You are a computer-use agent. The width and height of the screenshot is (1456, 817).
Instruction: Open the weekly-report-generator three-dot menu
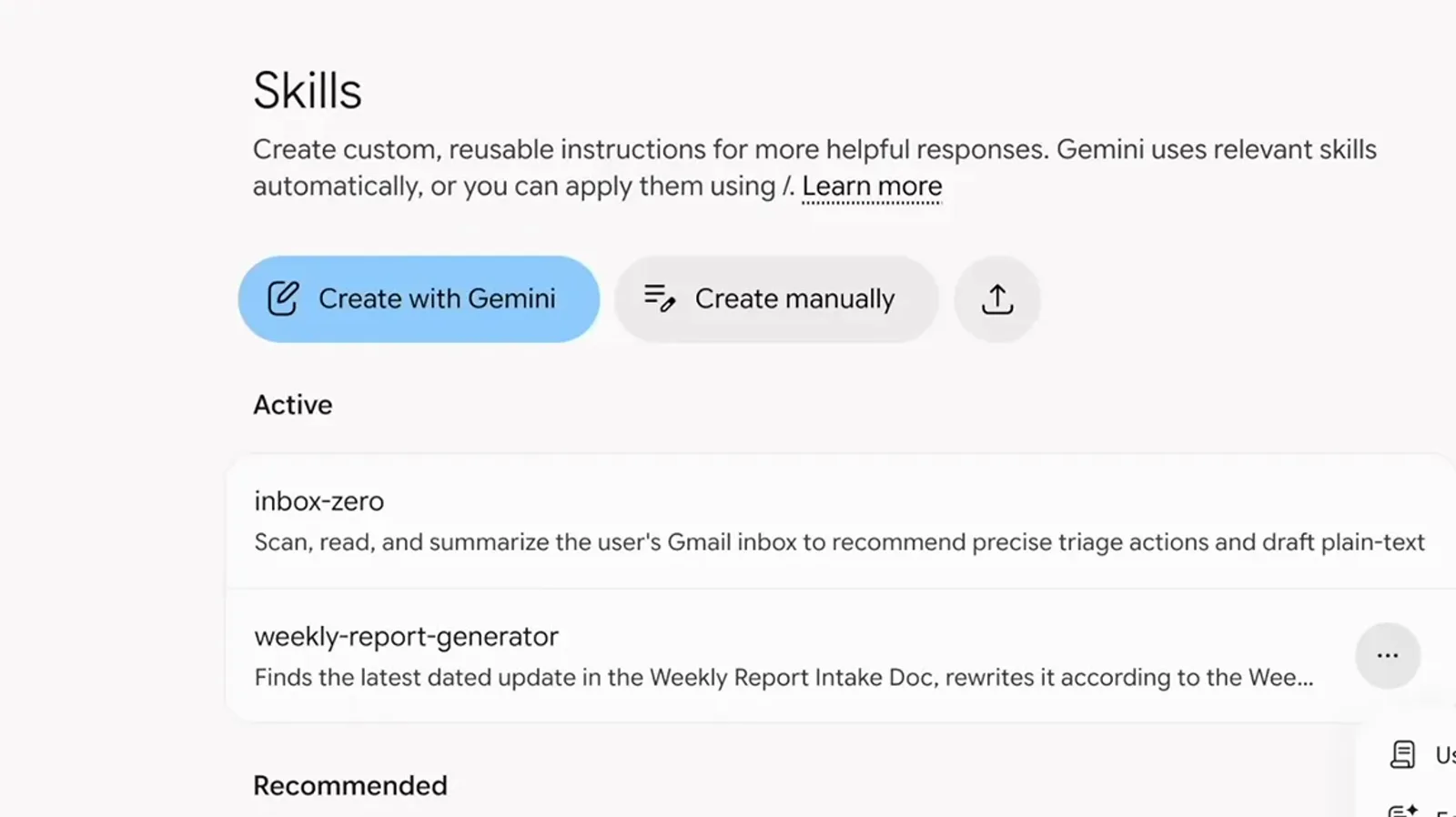point(1388,656)
